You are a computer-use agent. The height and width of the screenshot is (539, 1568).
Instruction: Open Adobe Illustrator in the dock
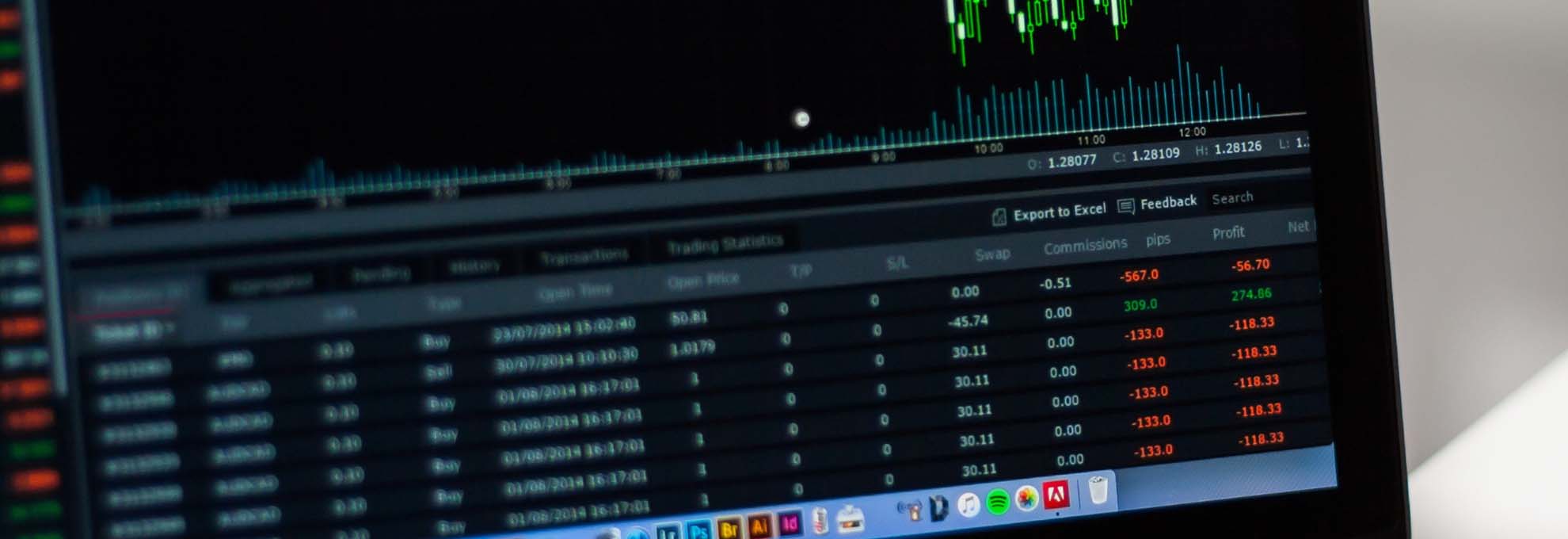coord(759,526)
